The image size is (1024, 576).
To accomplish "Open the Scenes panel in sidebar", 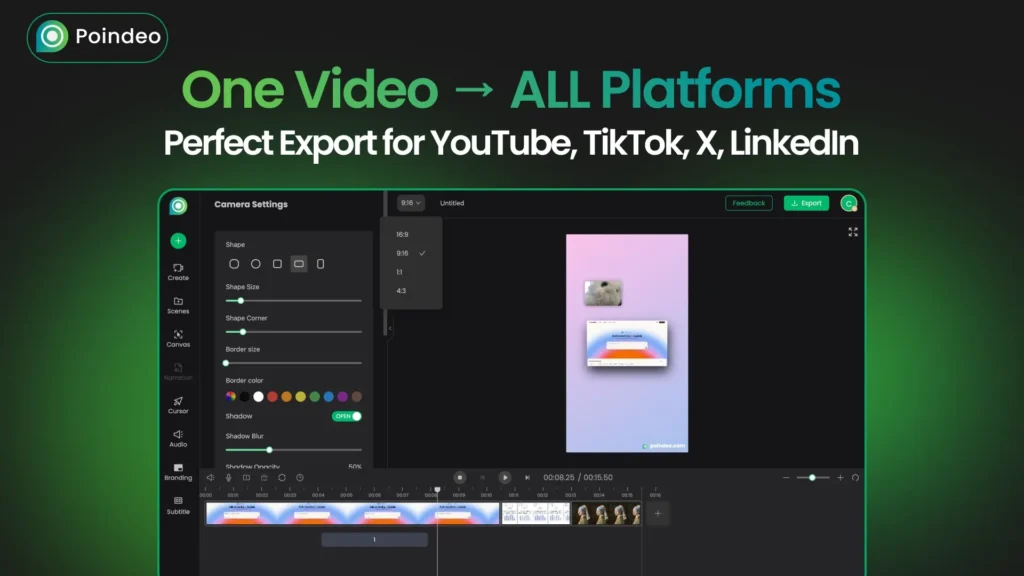I will (178, 304).
